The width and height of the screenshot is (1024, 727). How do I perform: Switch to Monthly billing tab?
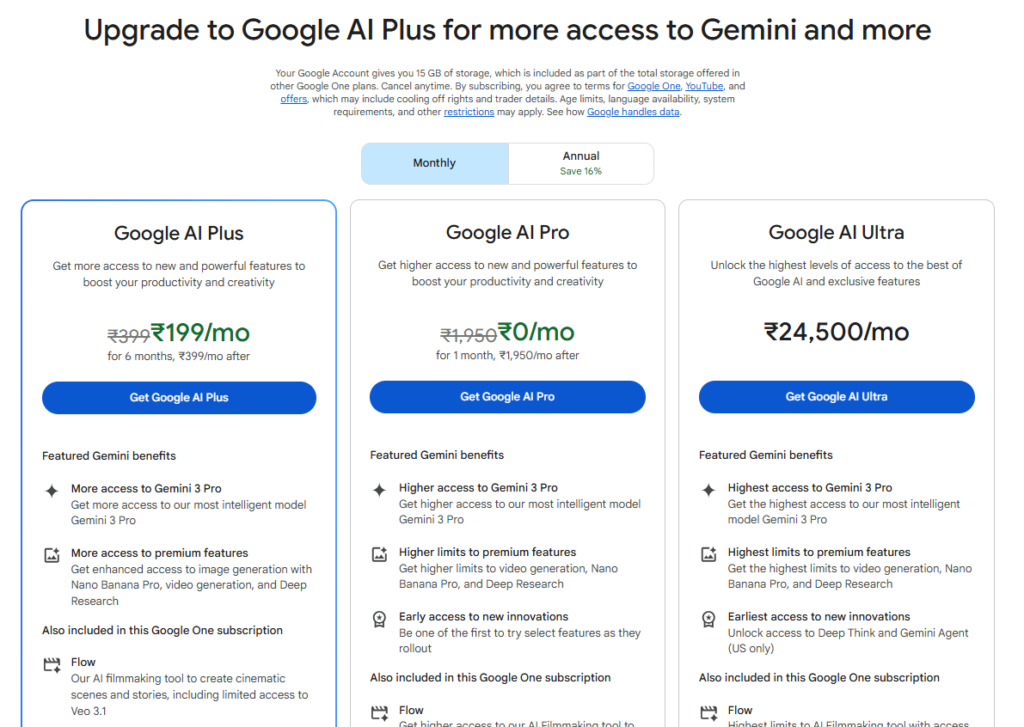click(434, 163)
